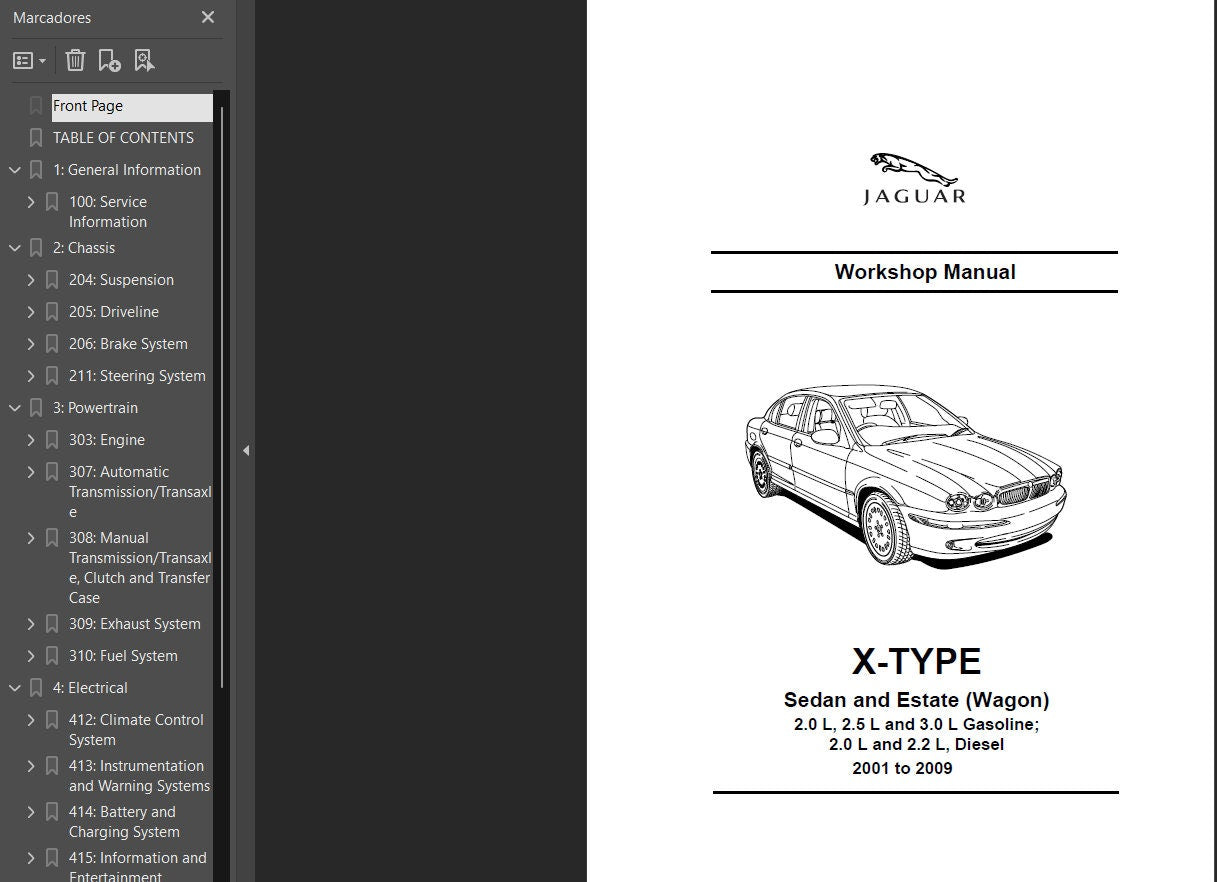This screenshot has height=882, width=1217.
Task: Expand the 204: Suspension bookmark
Action: pyautogui.click(x=31, y=280)
